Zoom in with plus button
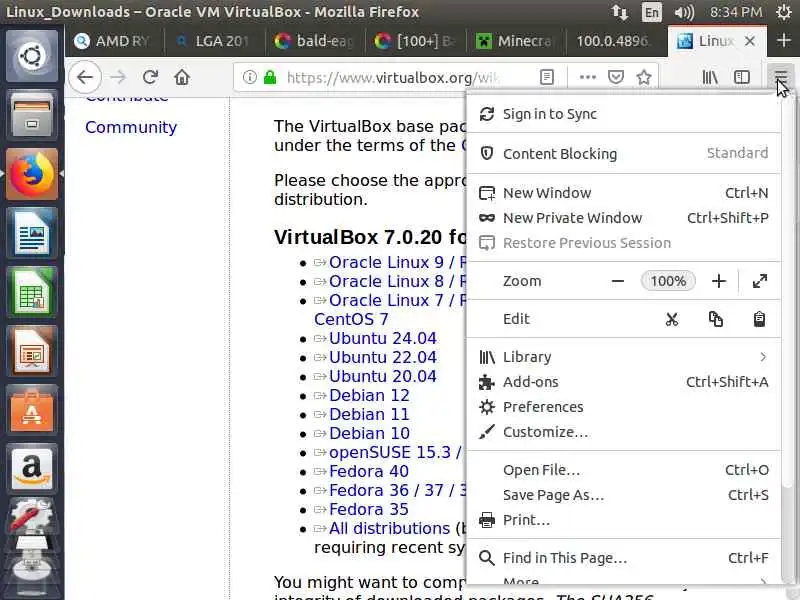Screen dimensions: 800x600 point(718,281)
